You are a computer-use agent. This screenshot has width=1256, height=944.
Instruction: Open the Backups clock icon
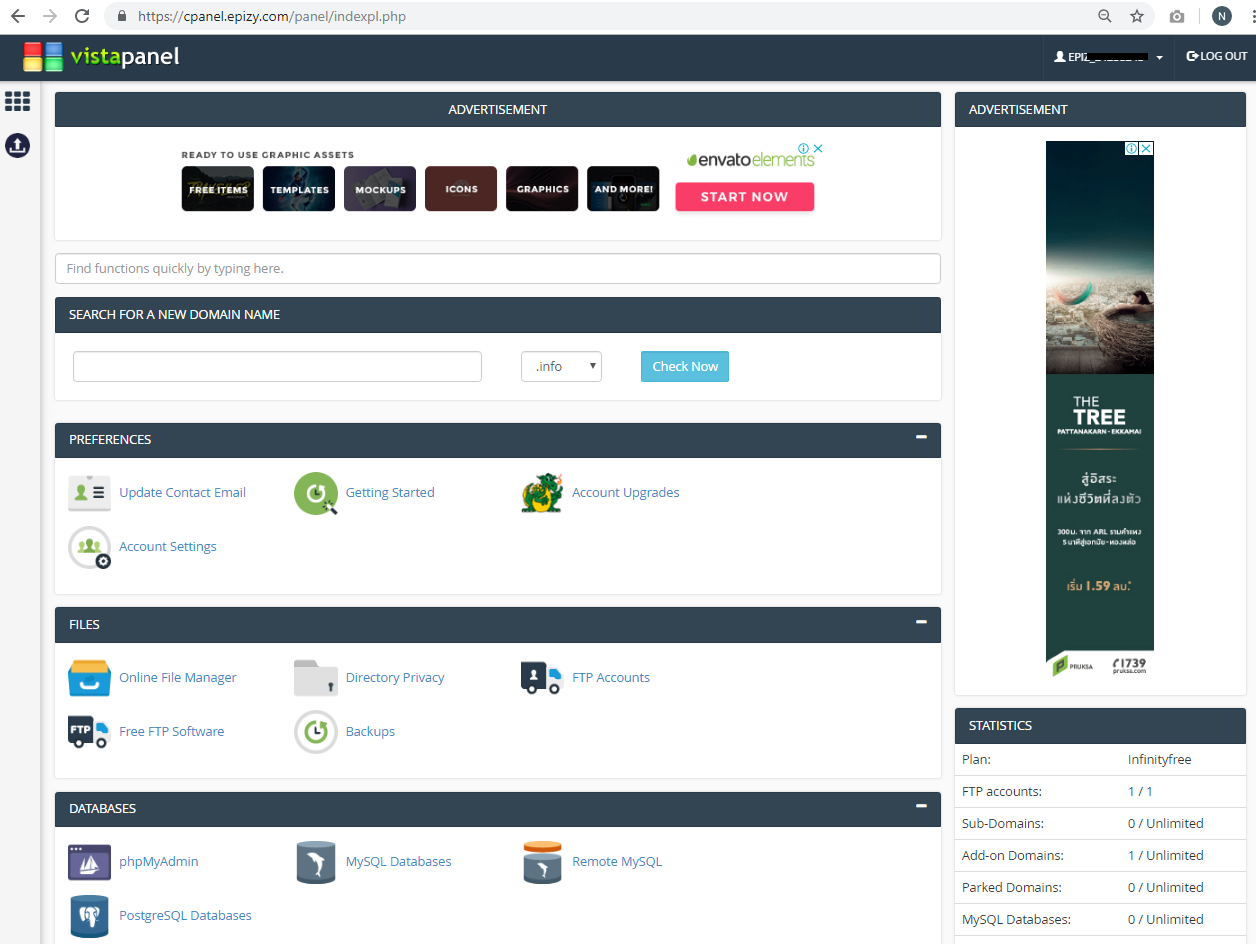click(x=315, y=732)
